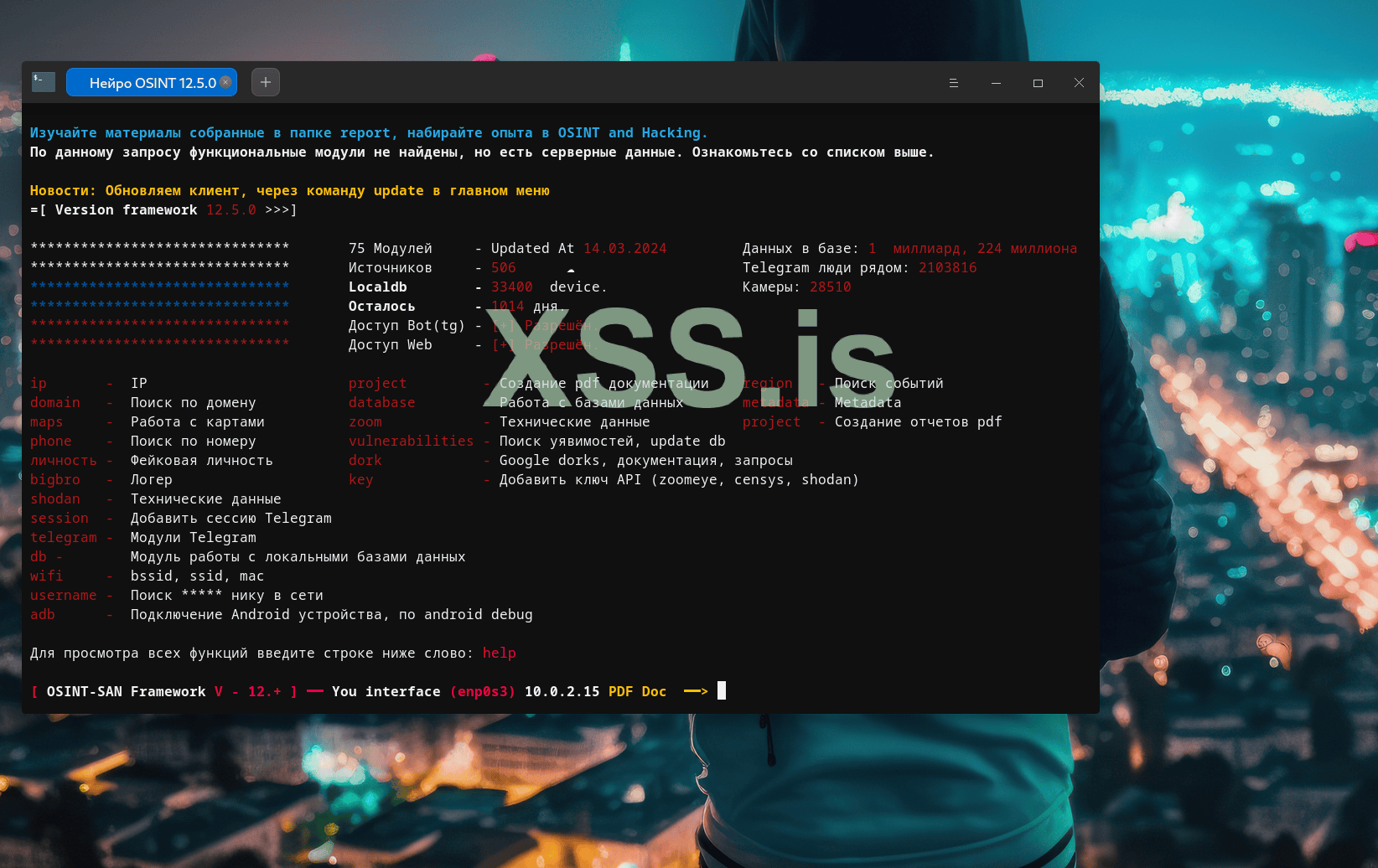
Task: Click the description 'Создание отчетов pdf'
Action: [x=919, y=421]
